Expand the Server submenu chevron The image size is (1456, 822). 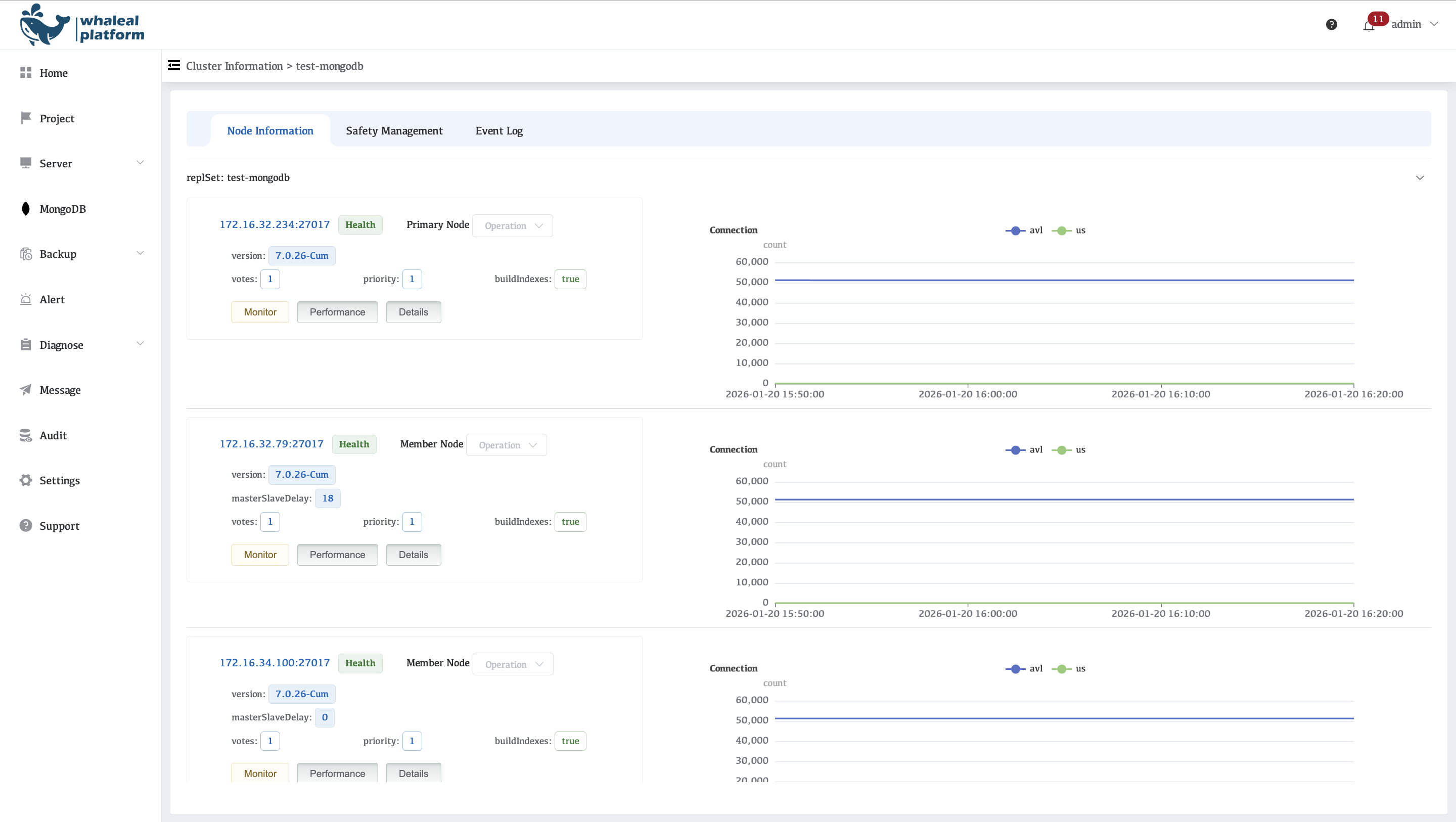click(140, 163)
